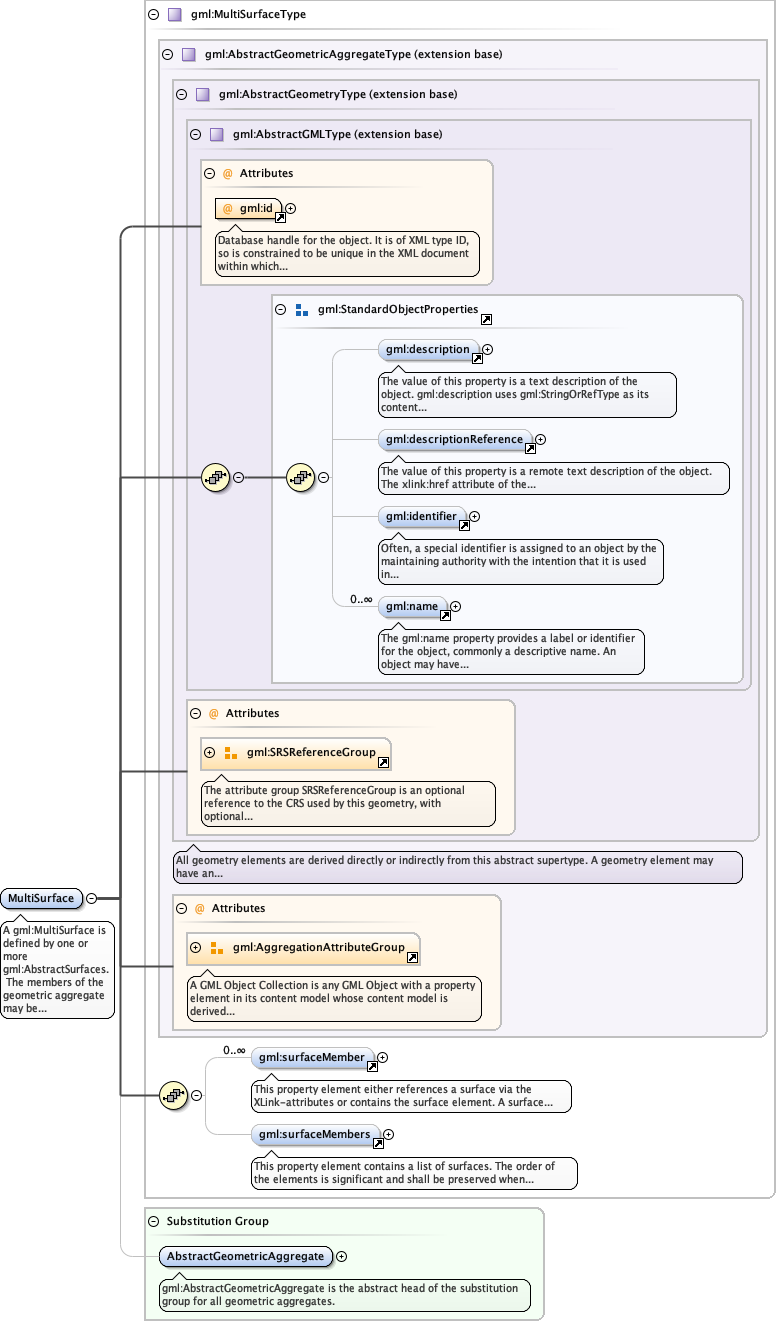
Task: Collapse the MultiSurface root element
Action: tap(91, 898)
